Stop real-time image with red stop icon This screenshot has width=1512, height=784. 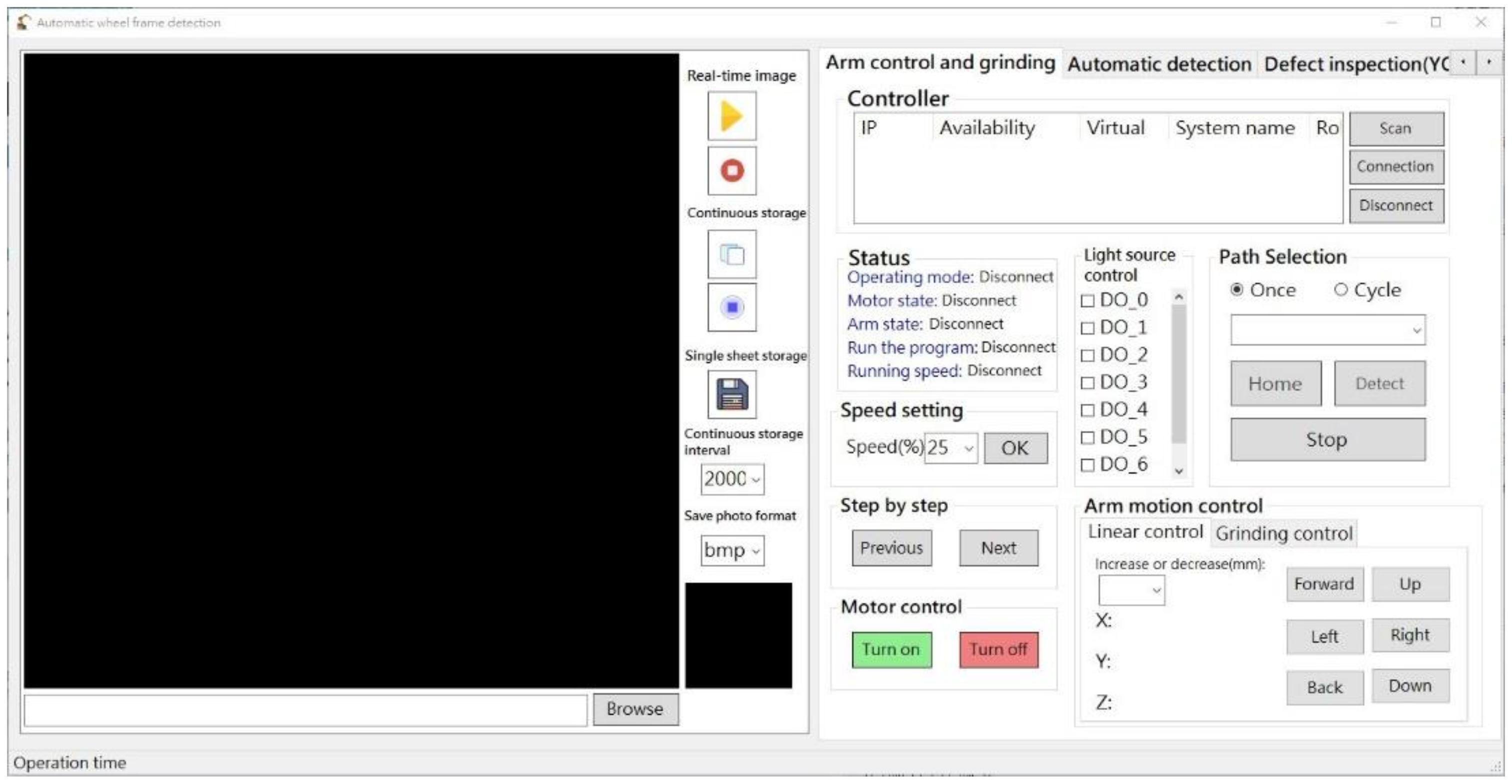(731, 170)
